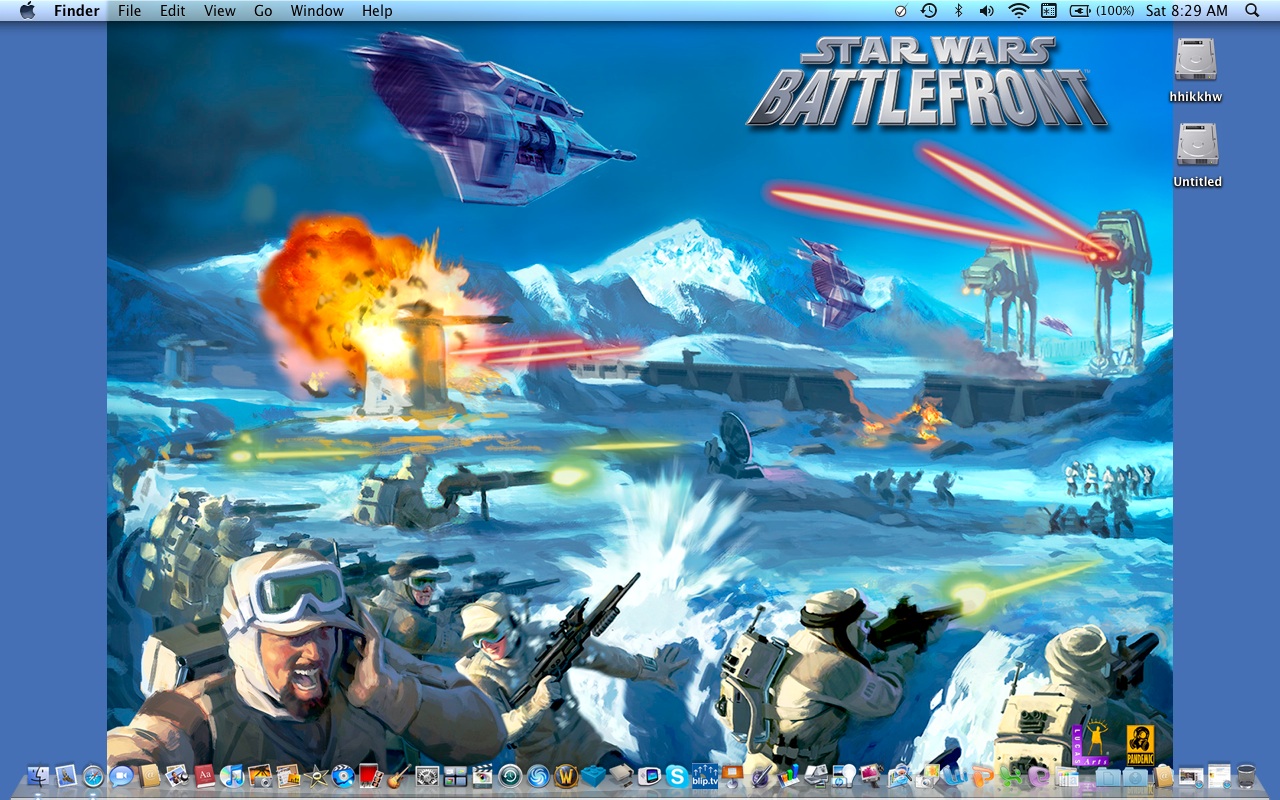Open the Documents folder stack in Dock
1280x800 pixels.
click(x=1107, y=776)
